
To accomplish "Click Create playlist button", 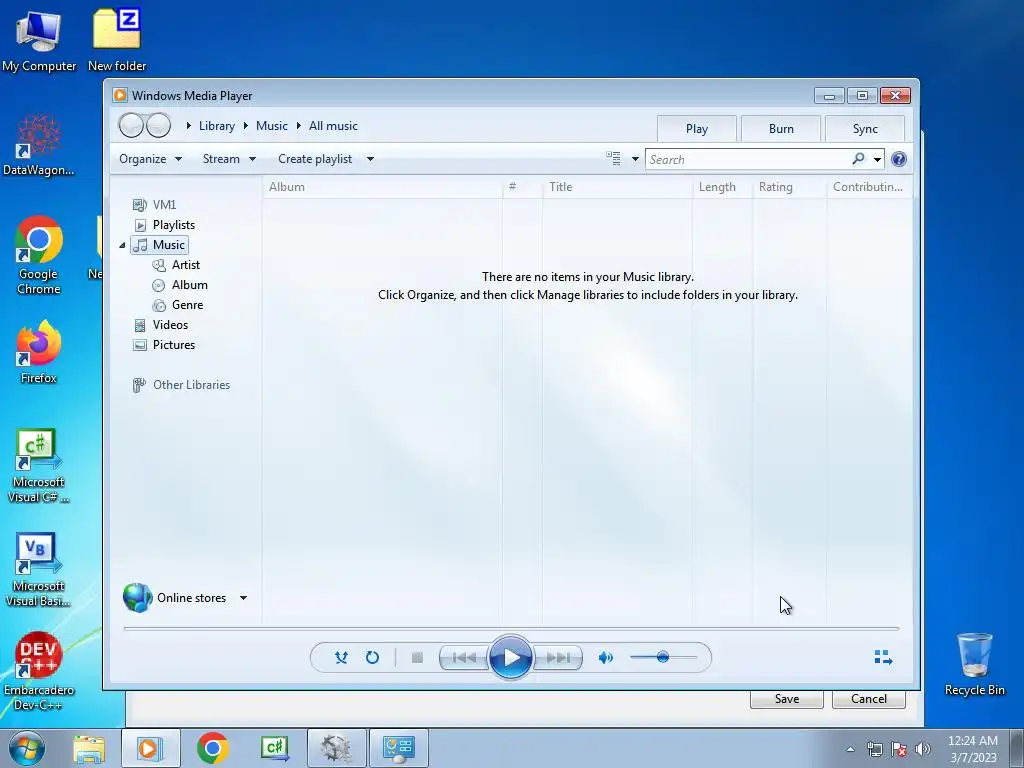I will [x=315, y=159].
